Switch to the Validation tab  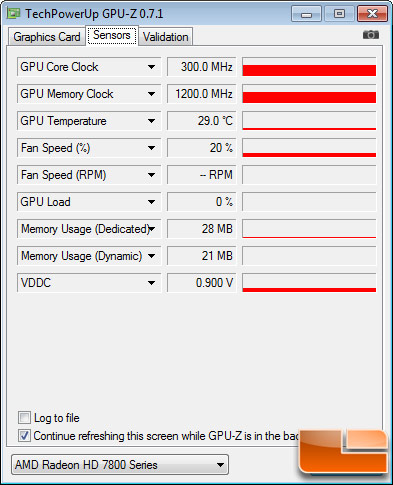pos(166,37)
